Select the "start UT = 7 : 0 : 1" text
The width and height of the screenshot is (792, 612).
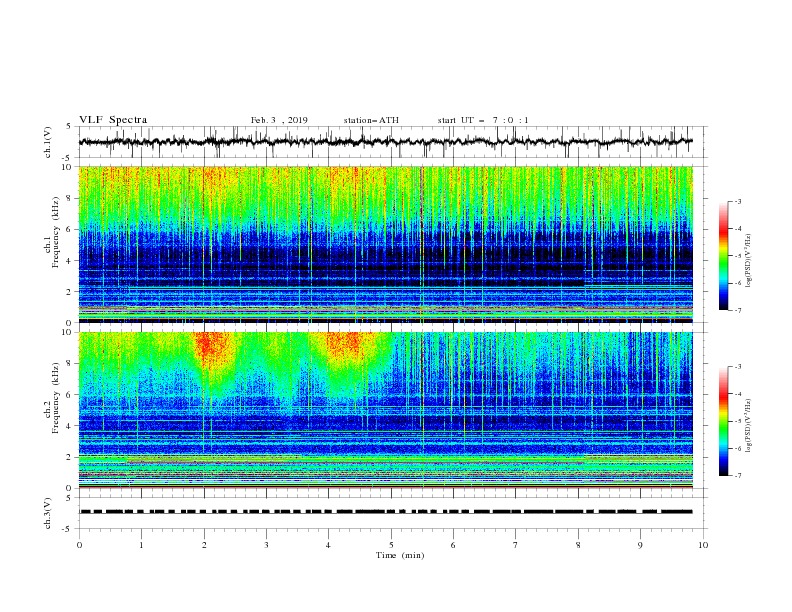[x=483, y=120]
